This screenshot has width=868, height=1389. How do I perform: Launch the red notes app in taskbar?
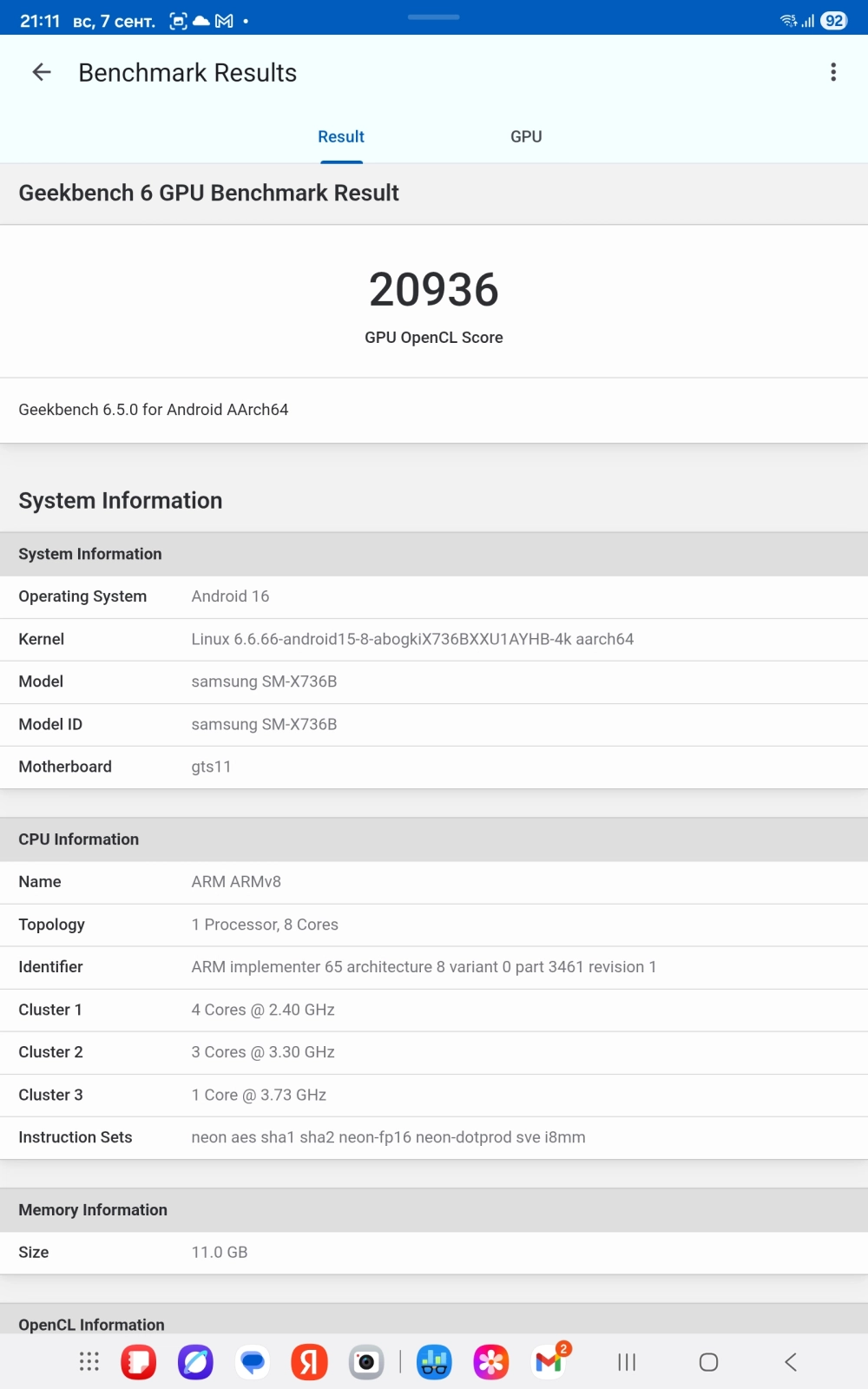(x=139, y=1362)
